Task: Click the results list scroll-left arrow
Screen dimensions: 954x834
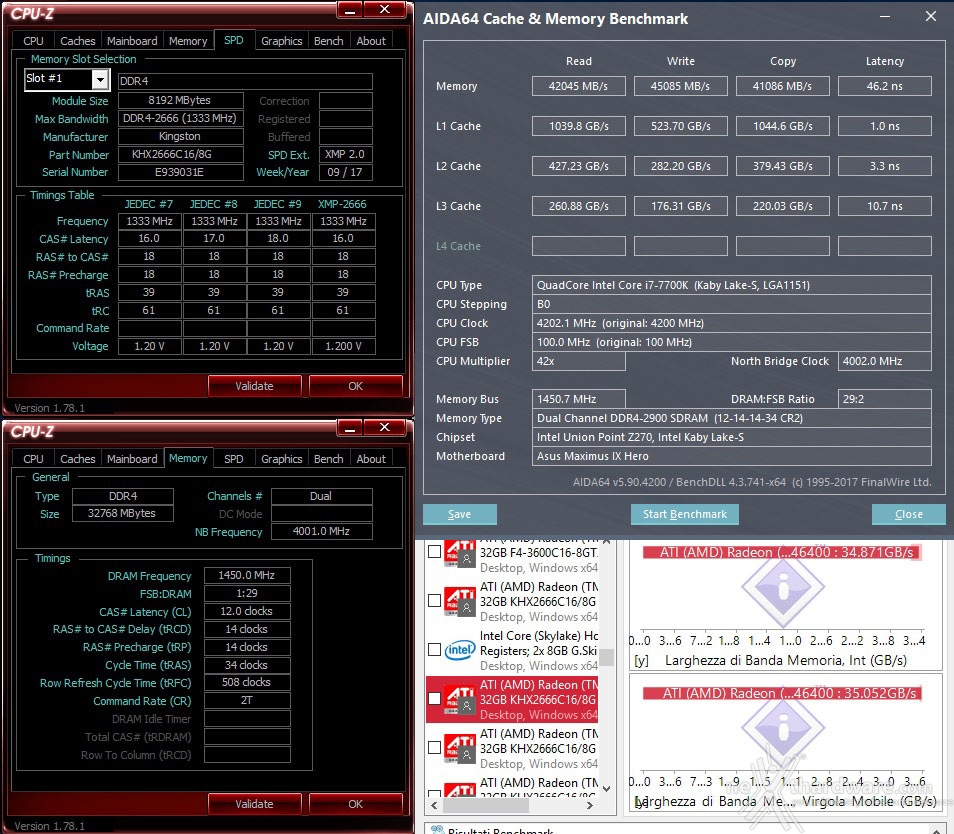Action: 434,805
